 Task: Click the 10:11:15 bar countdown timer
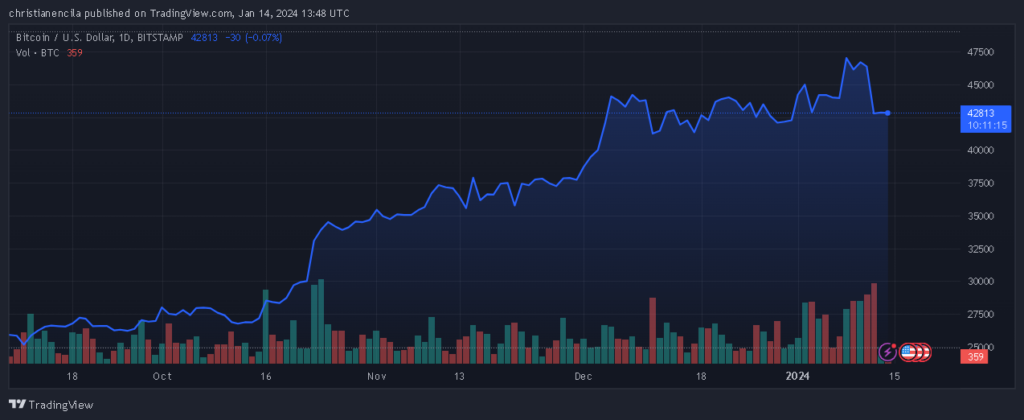point(986,125)
